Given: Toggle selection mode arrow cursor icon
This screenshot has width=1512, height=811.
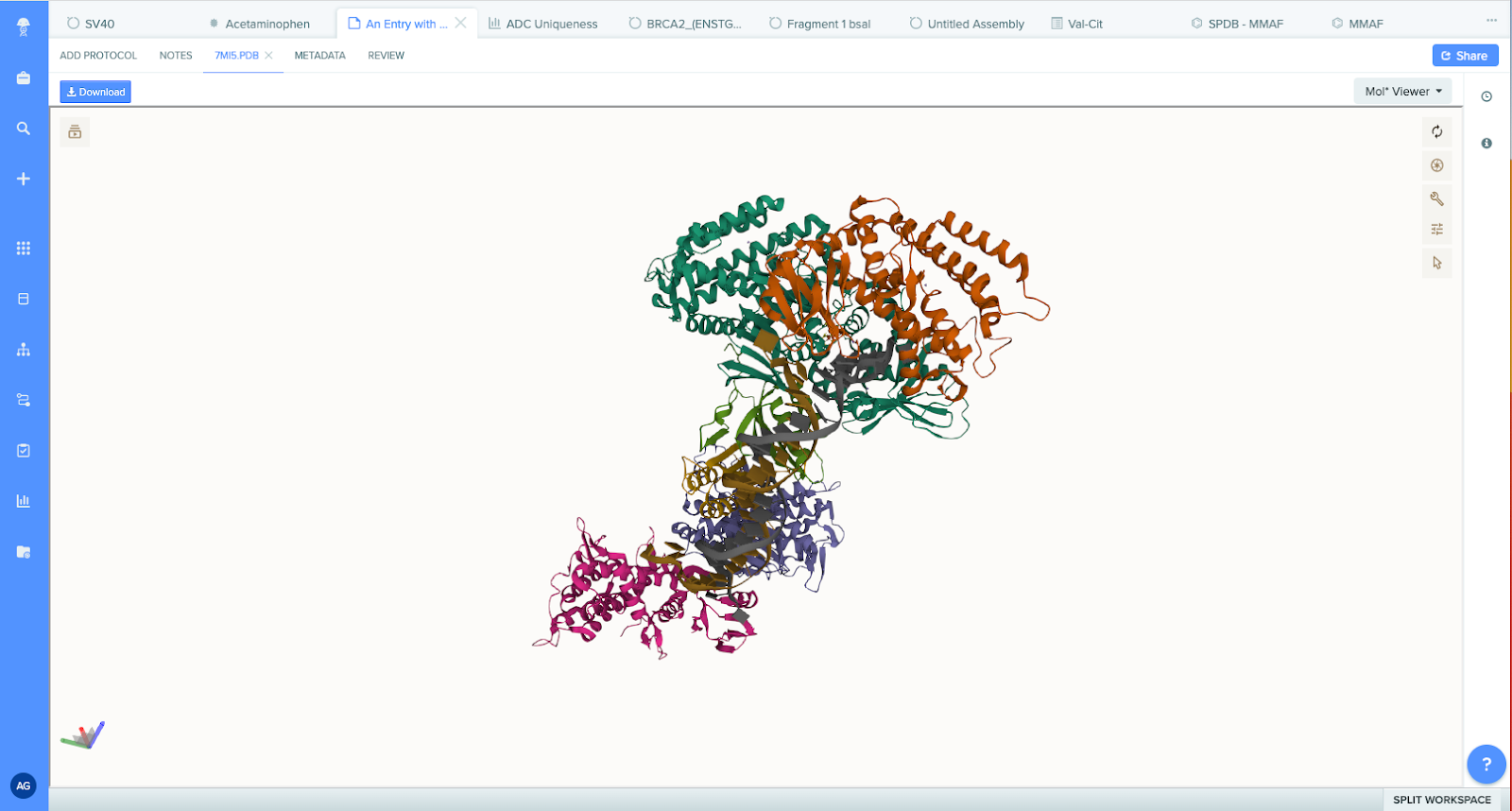Looking at the screenshot, I should 1436,263.
